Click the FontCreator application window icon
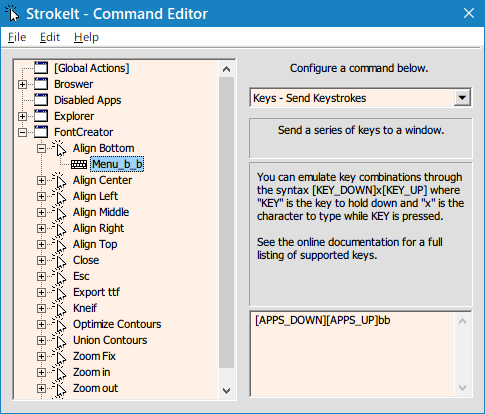Image resolution: width=485 pixels, height=414 pixels. pyautogui.click(x=41, y=132)
